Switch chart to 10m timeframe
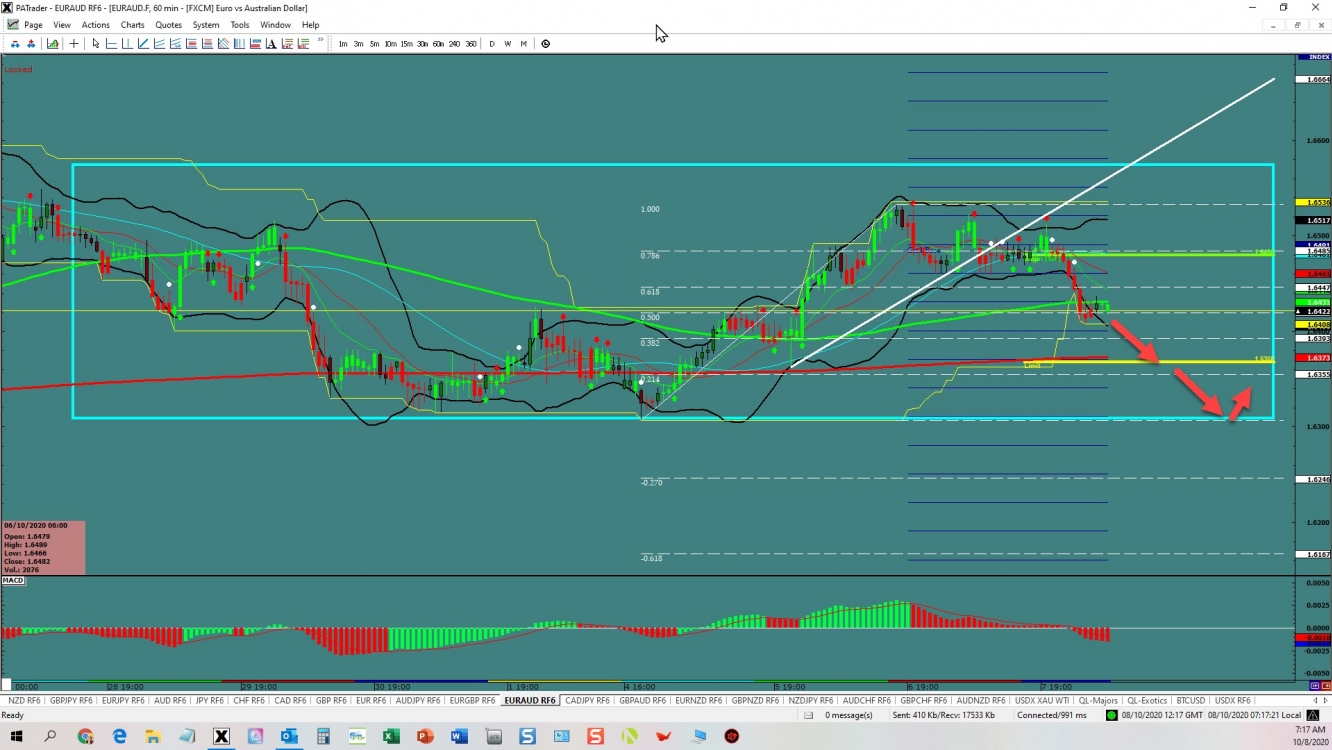The image size is (1332, 750). (x=390, y=44)
